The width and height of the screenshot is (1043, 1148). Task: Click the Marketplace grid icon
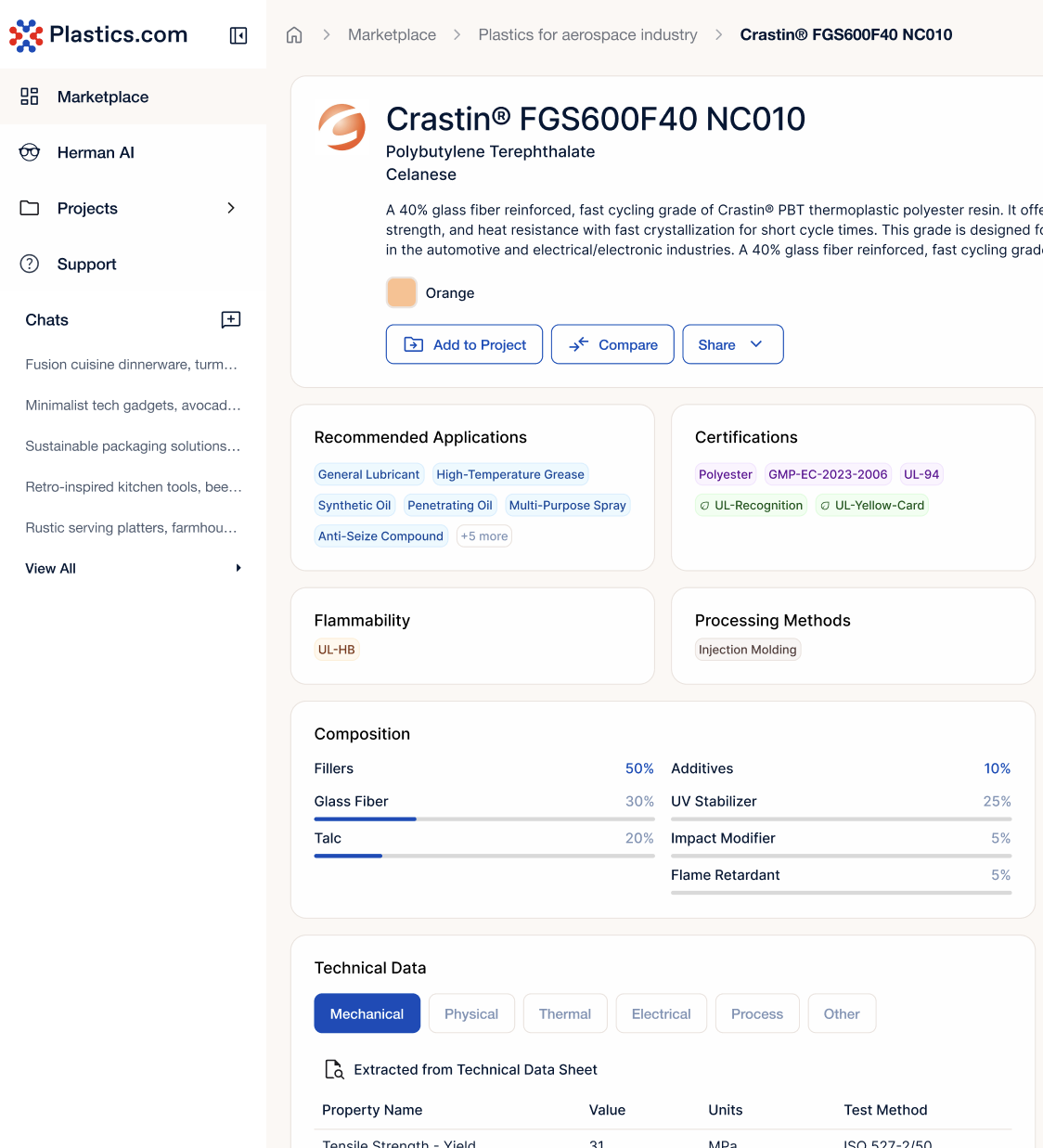coord(30,97)
